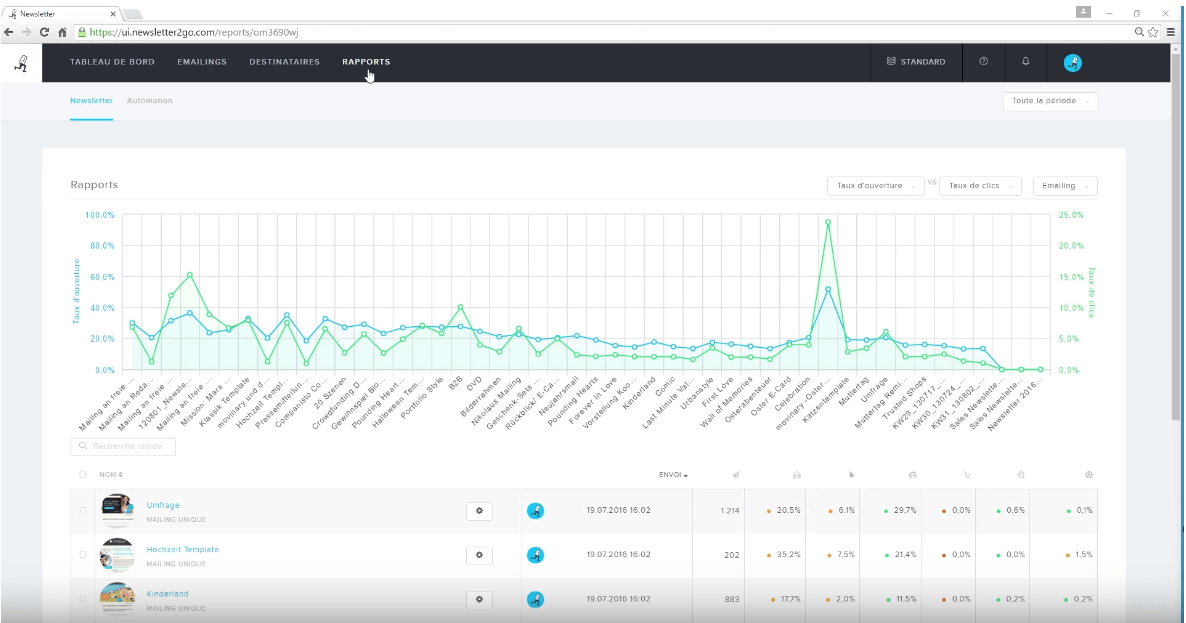Bookmark this page with the star icon
Viewport: 1186px width, 623px height.
[x=1153, y=32]
